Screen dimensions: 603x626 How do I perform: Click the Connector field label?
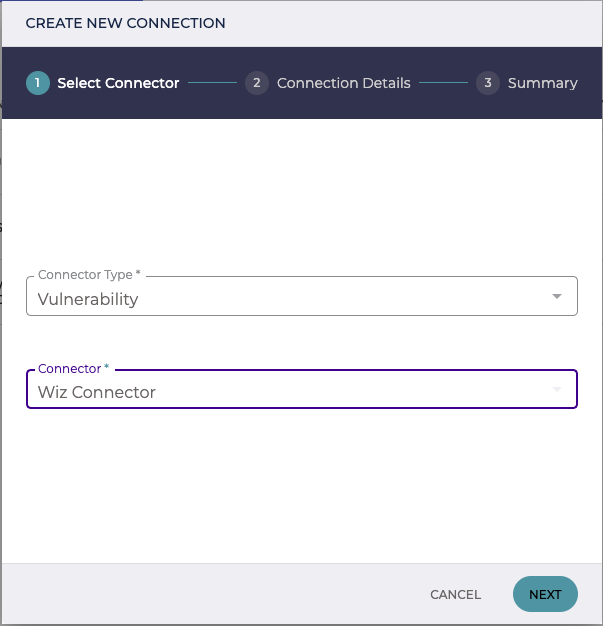[x=69, y=368]
